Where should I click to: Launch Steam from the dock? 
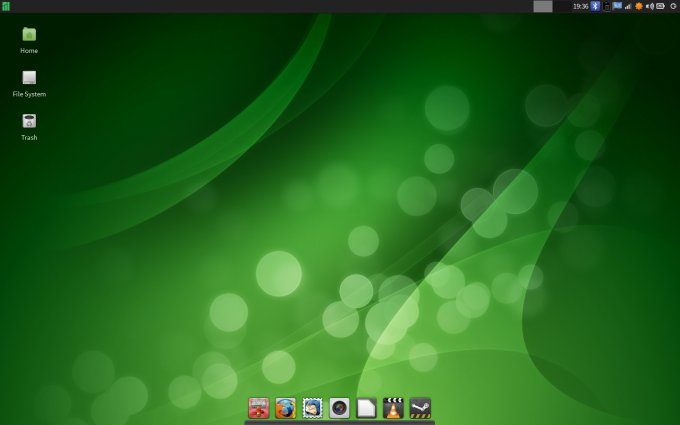pos(421,408)
